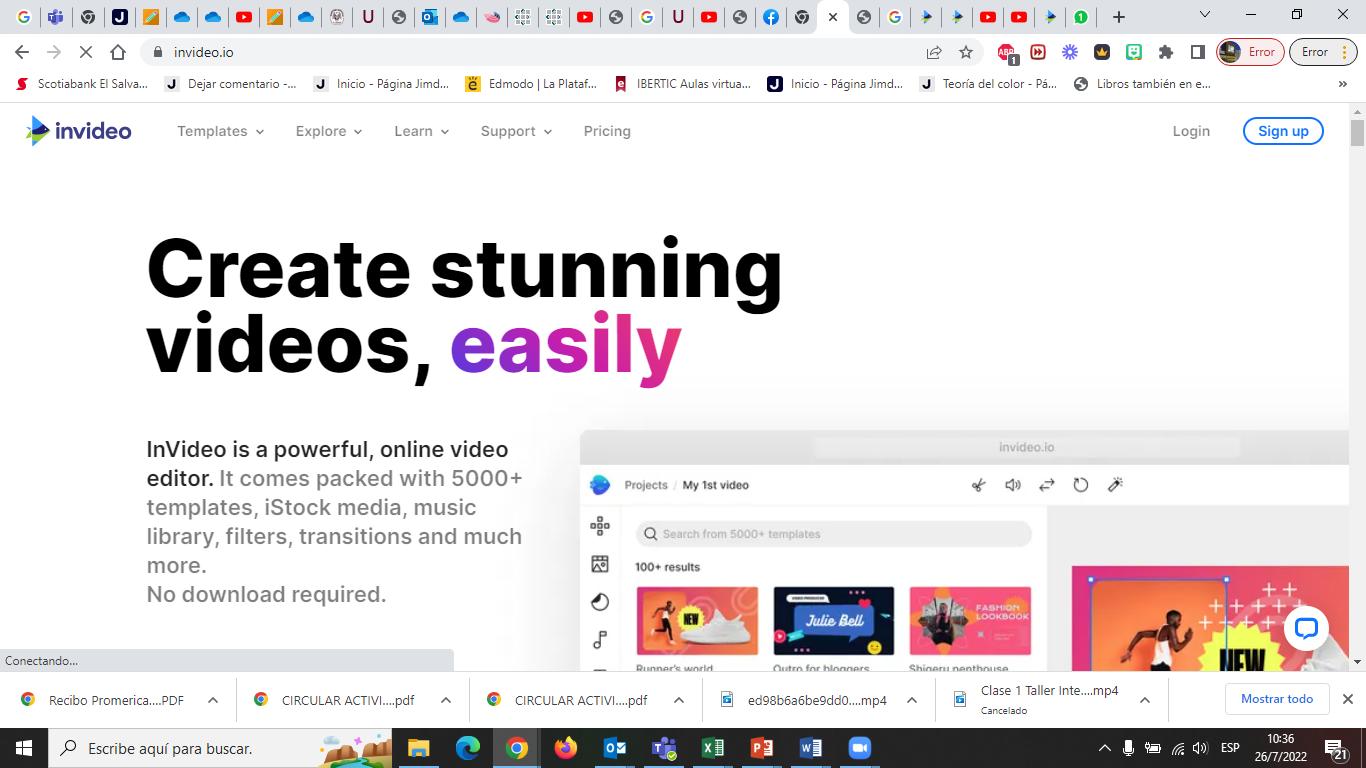Share this page from address bar
1366x768 pixels.
point(934,52)
